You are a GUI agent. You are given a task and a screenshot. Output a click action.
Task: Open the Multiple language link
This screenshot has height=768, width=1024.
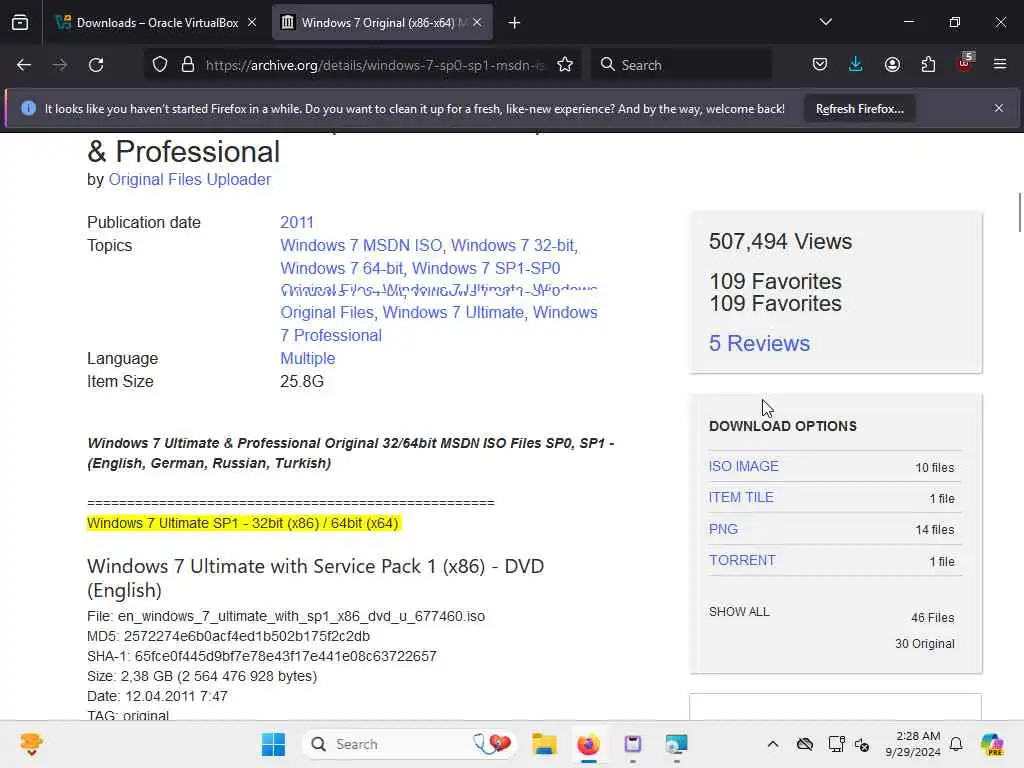(308, 359)
